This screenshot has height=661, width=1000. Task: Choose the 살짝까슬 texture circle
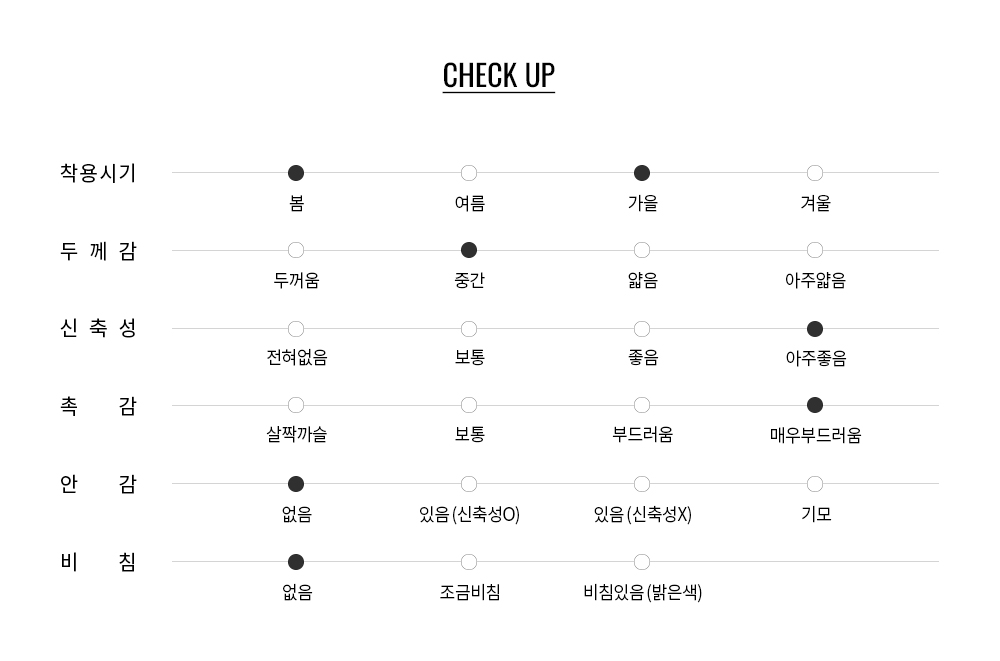[296, 405]
